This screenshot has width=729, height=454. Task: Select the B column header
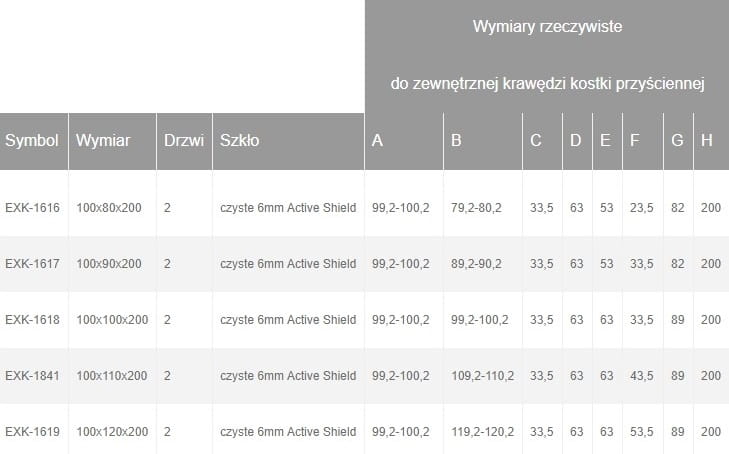pos(456,141)
